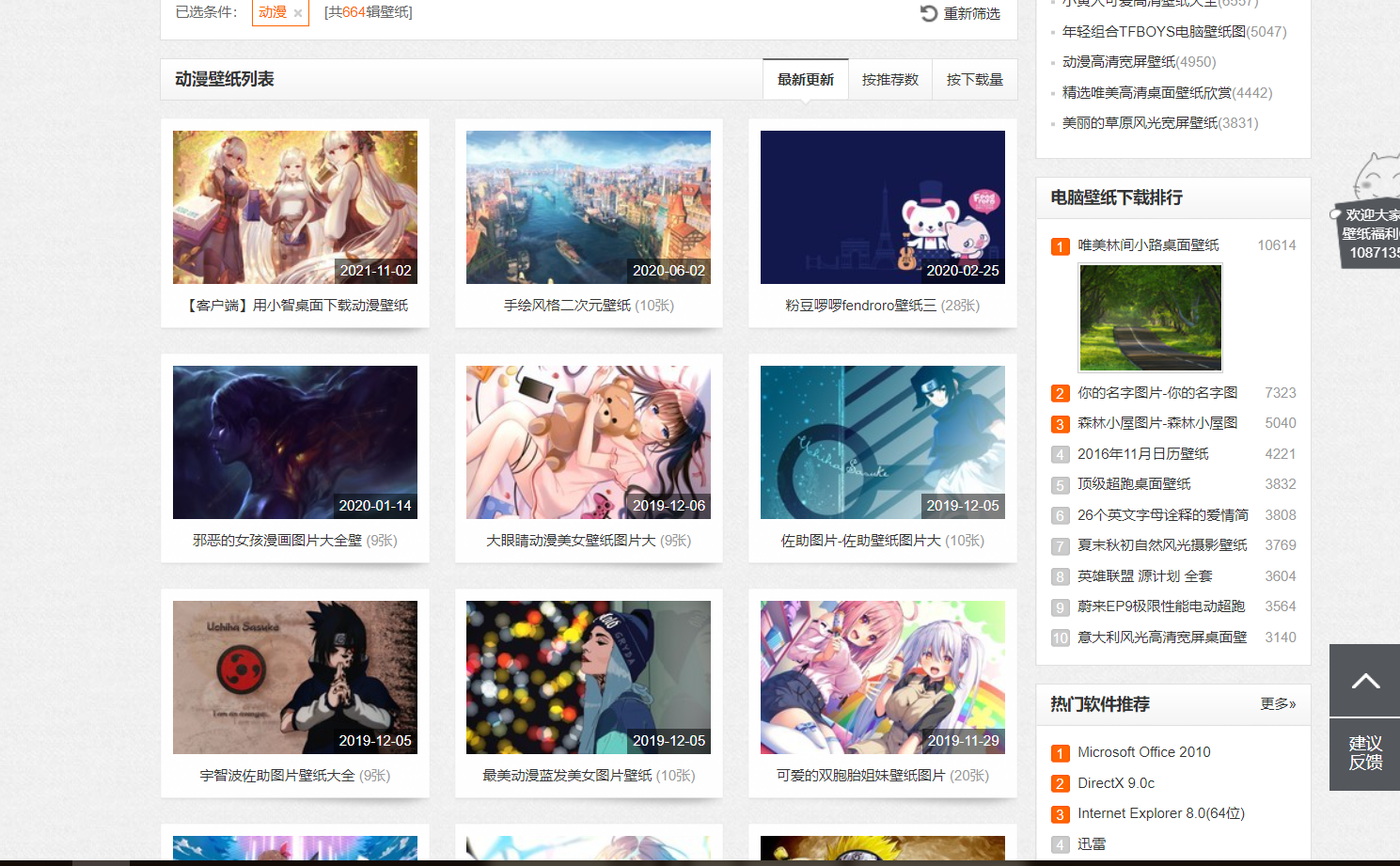The width and height of the screenshot is (1400, 866).
Task: Click the orange rank 2 badge beside DirectX
Action: (x=1060, y=784)
